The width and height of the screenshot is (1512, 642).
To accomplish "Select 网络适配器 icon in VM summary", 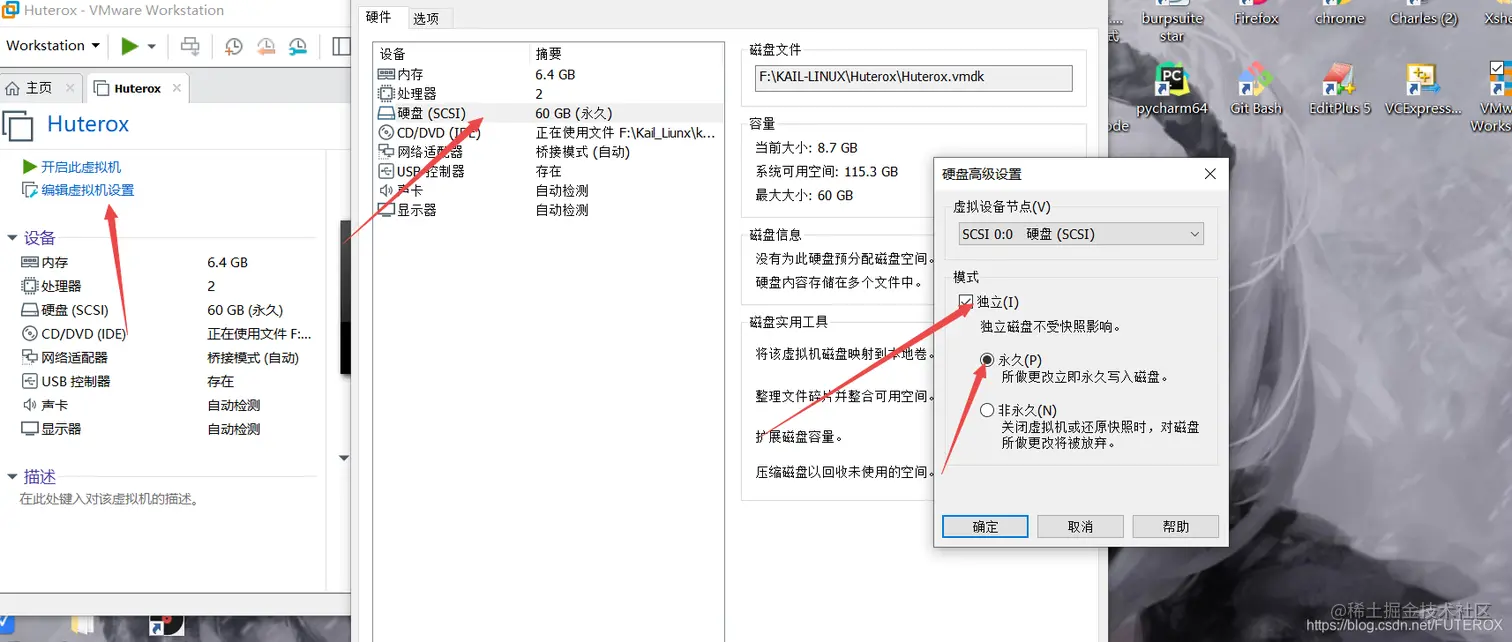I will point(30,357).
